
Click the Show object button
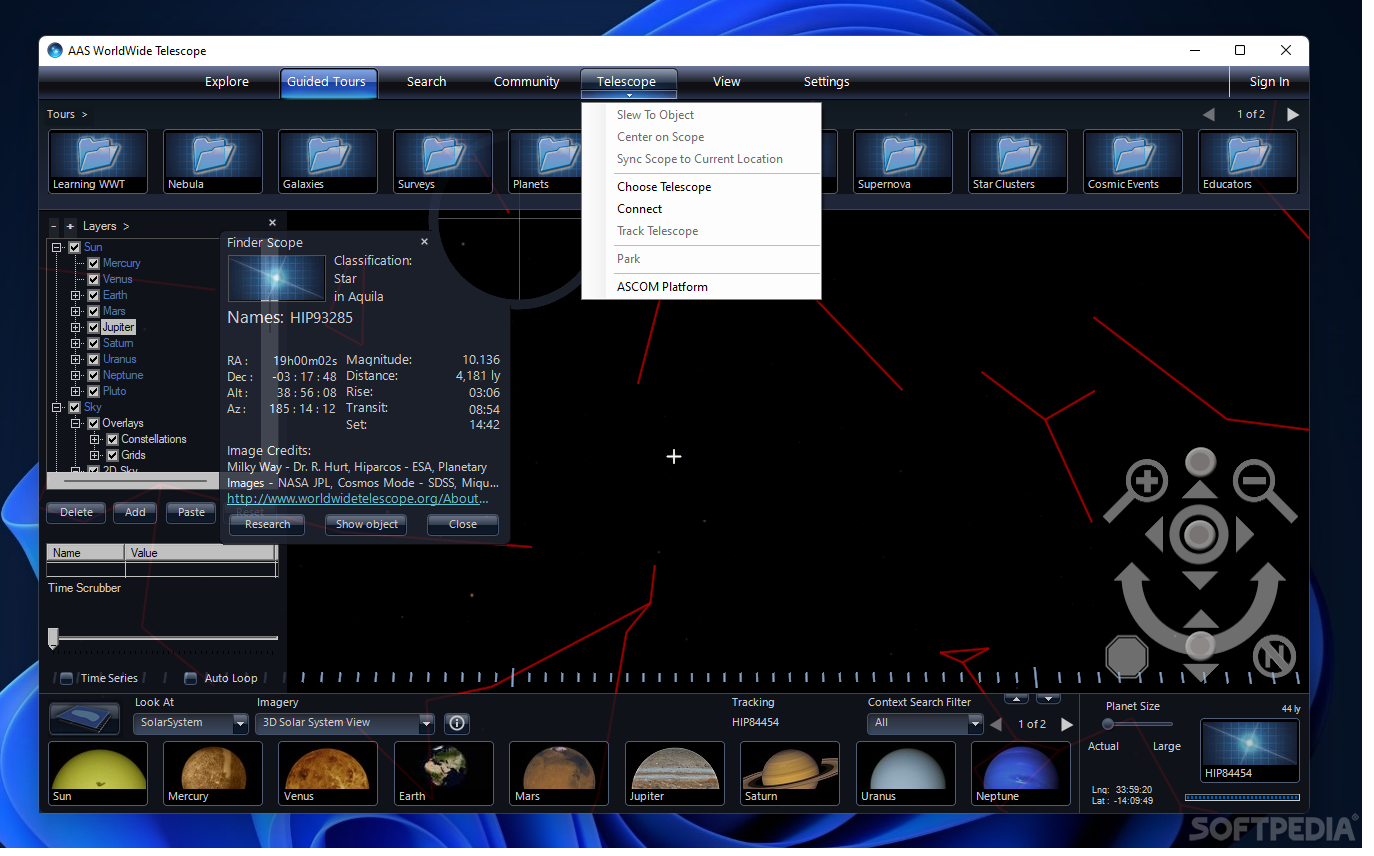(x=366, y=524)
